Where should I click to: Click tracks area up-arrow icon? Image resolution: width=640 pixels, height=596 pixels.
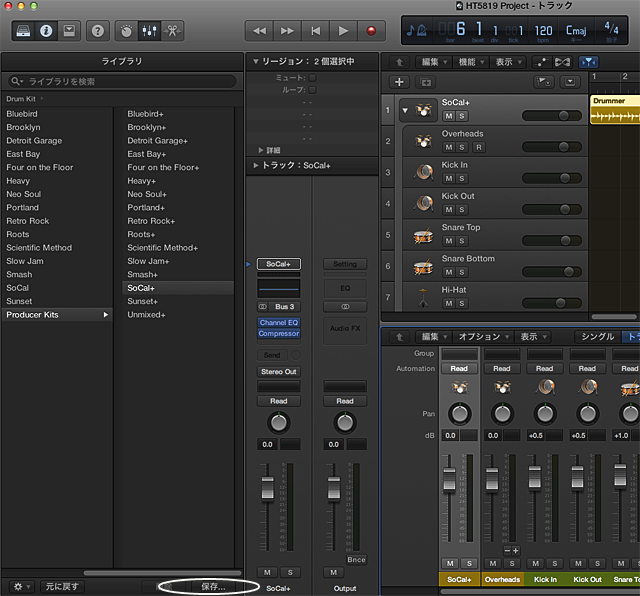click(x=400, y=62)
